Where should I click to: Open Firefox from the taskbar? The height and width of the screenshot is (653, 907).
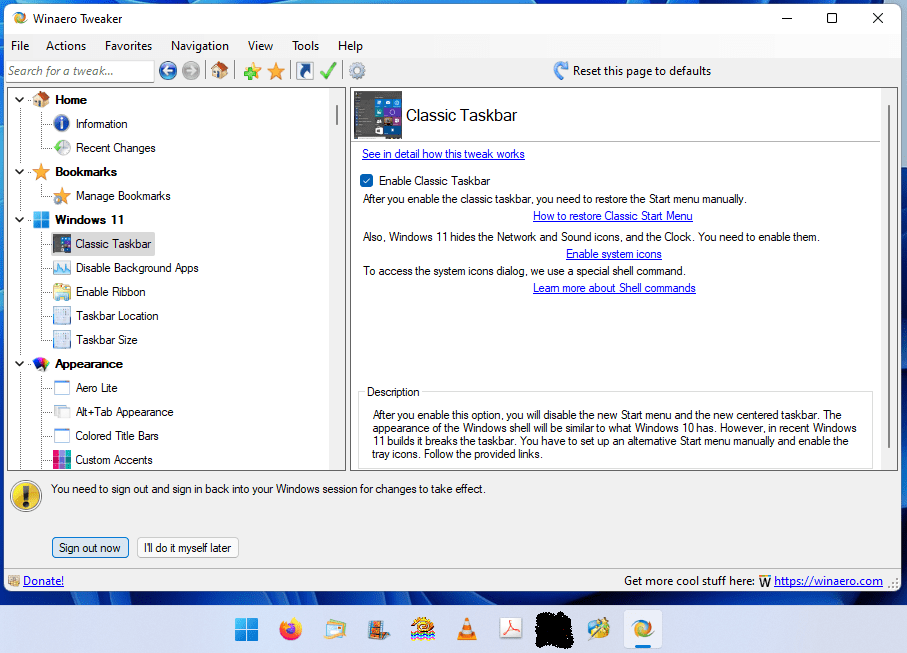point(290,629)
